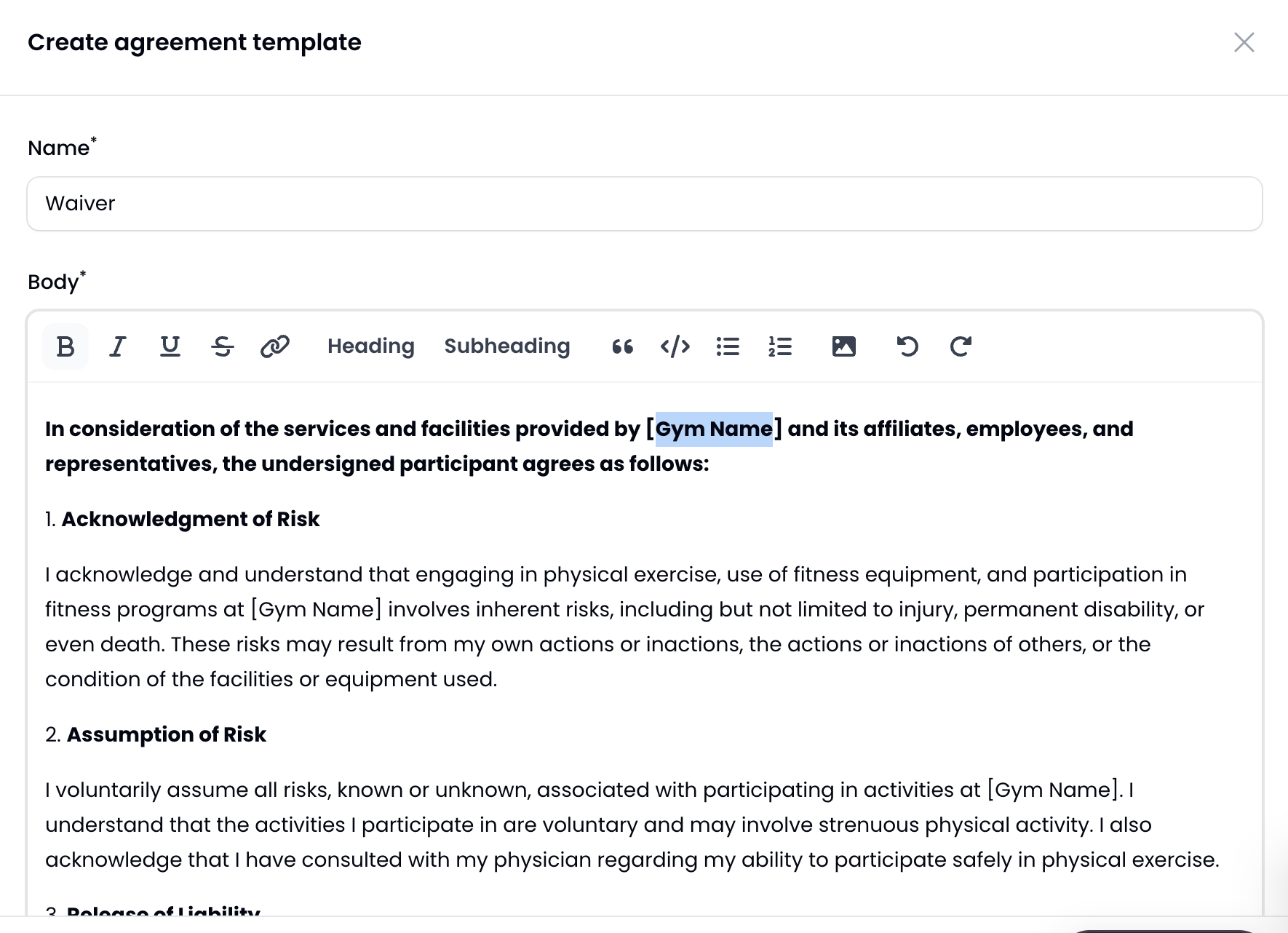Screen dimensions: 1288x933
Task: Create a numbered list
Action: tap(780, 346)
